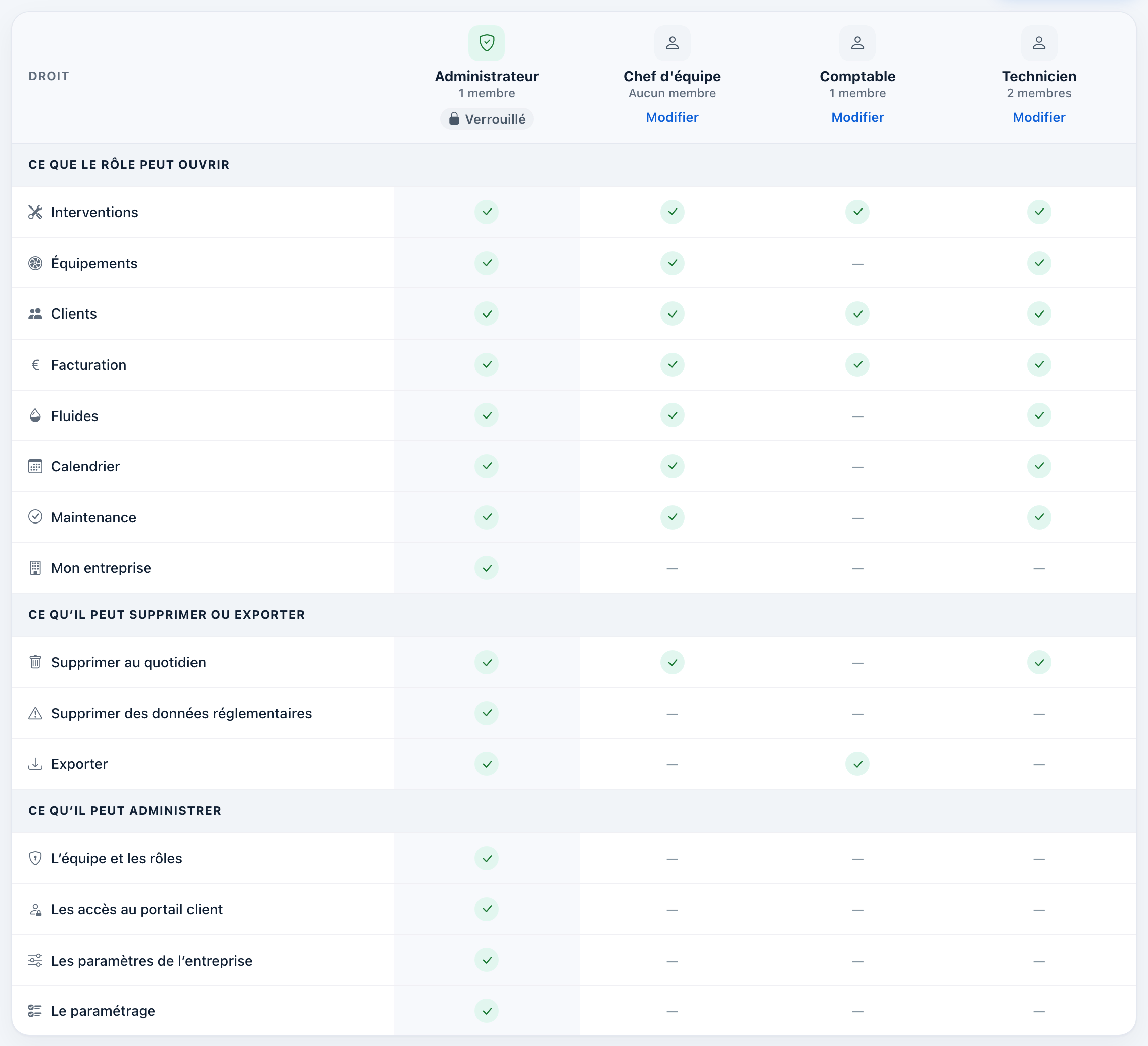Toggle Comptable's Exporter checkmark
The image size is (1148, 1046).
(857, 764)
